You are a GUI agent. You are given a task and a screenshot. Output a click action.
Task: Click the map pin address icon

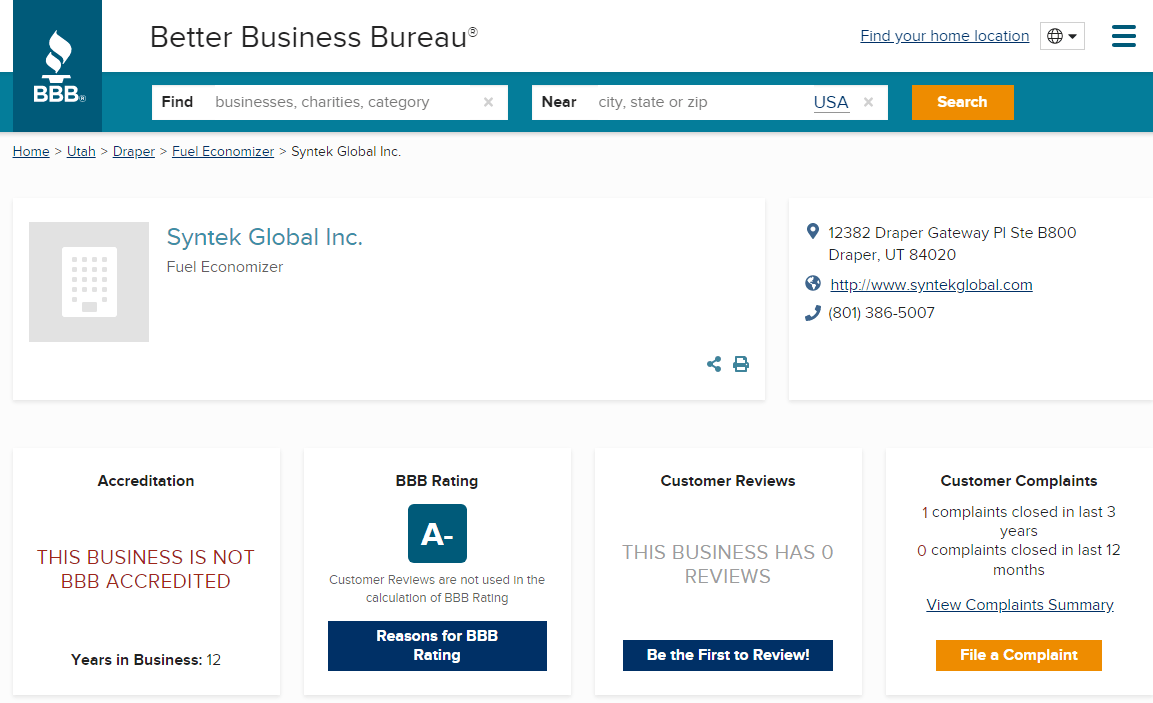pyautogui.click(x=813, y=232)
